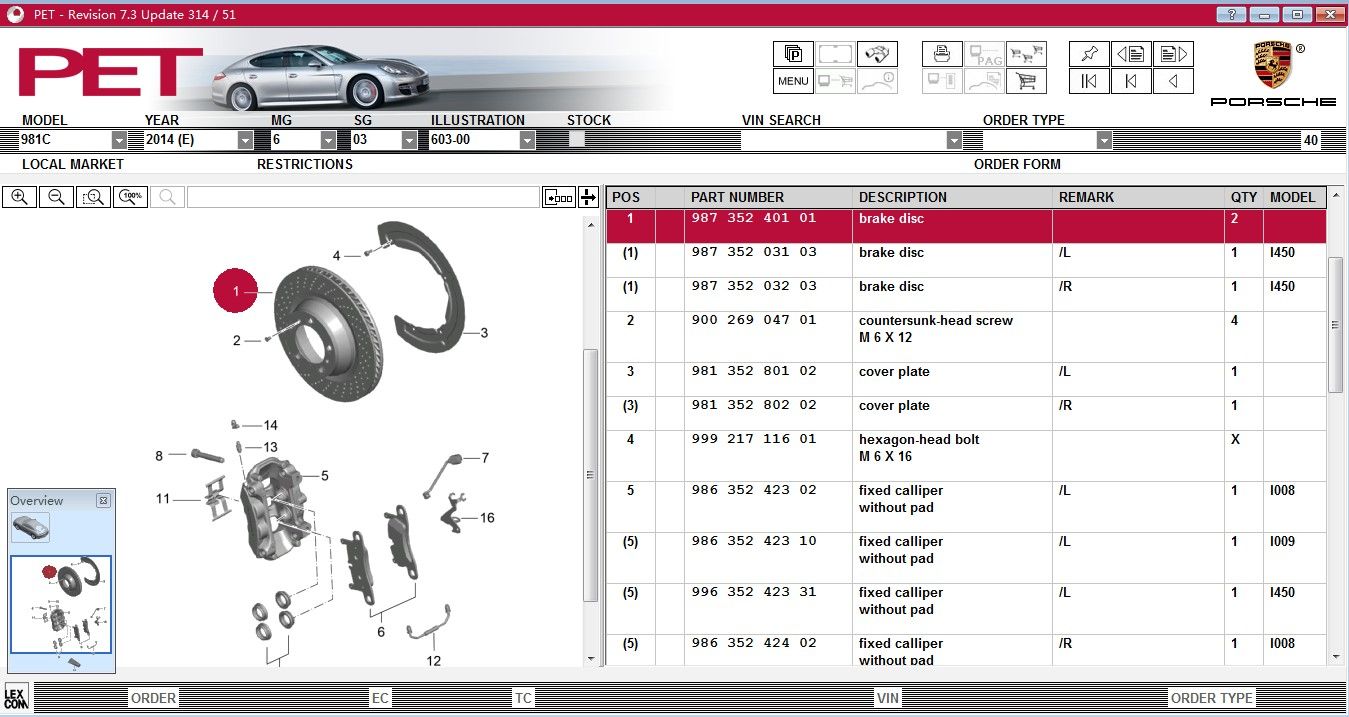This screenshot has height=717, width=1349.
Task: Open the ILLUSTRATION dropdown 603-00
Action: 527,141
